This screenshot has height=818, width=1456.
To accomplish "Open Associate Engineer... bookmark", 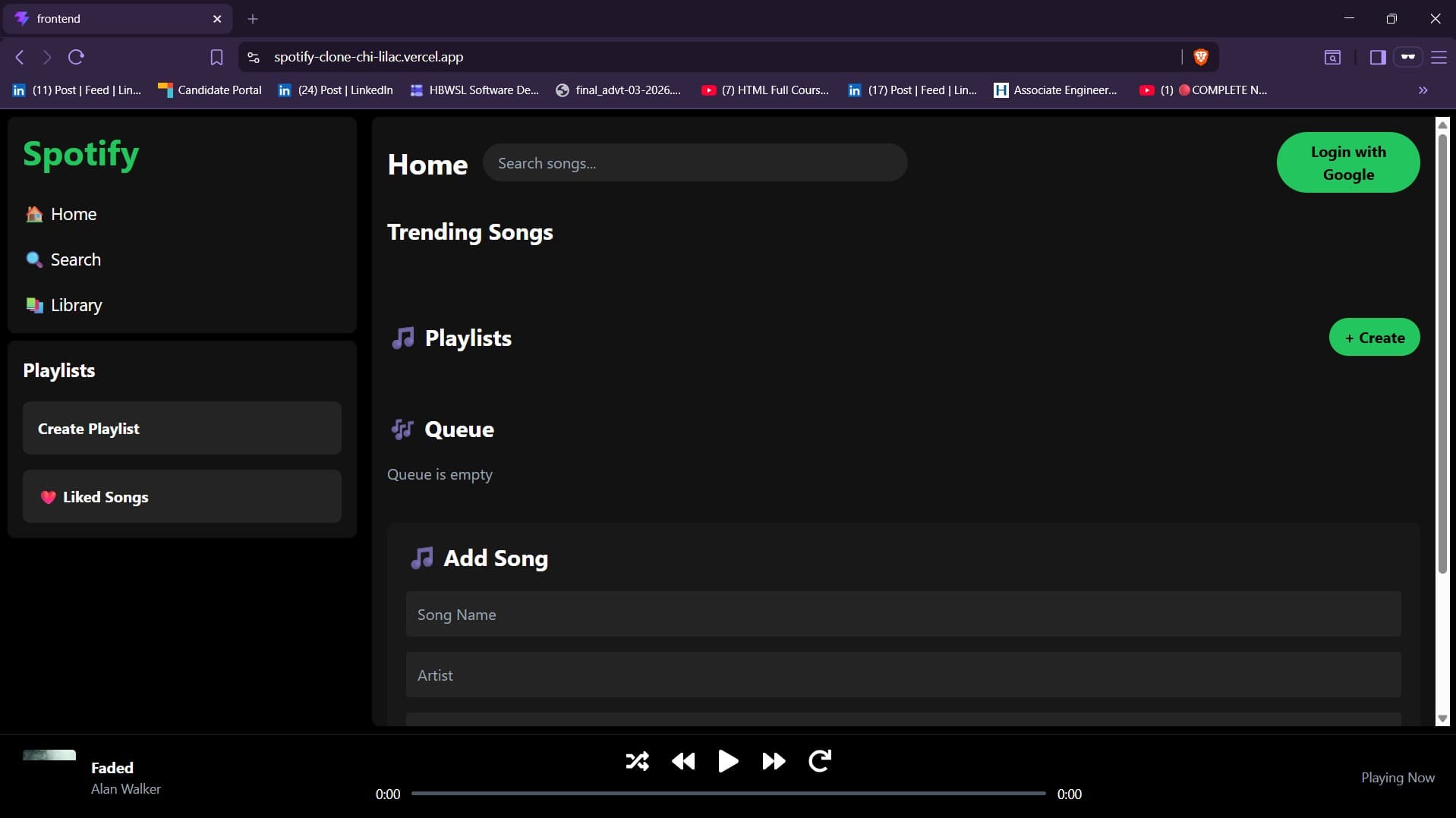I will coord(1056,90).
